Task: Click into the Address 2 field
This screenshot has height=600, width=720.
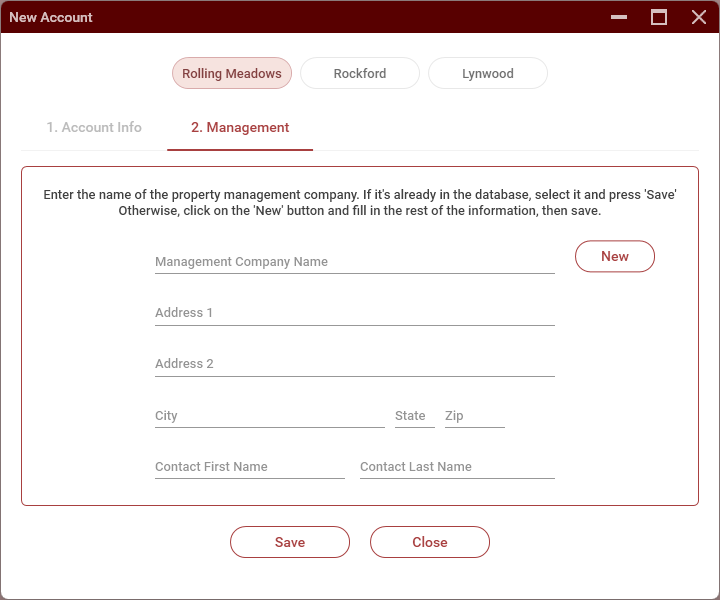Action: click(354, 364)
